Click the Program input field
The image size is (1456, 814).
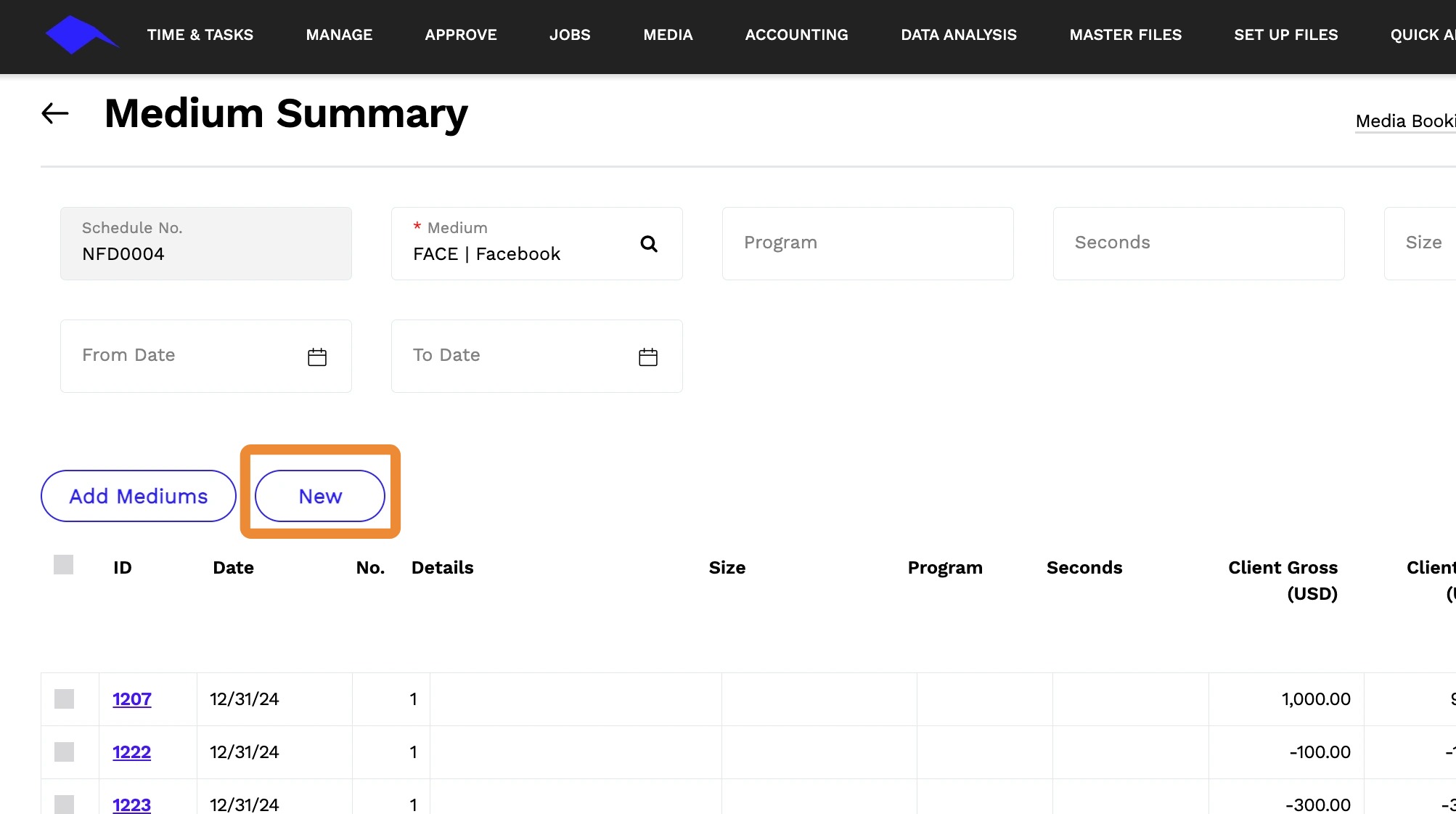tap(867, 243)
